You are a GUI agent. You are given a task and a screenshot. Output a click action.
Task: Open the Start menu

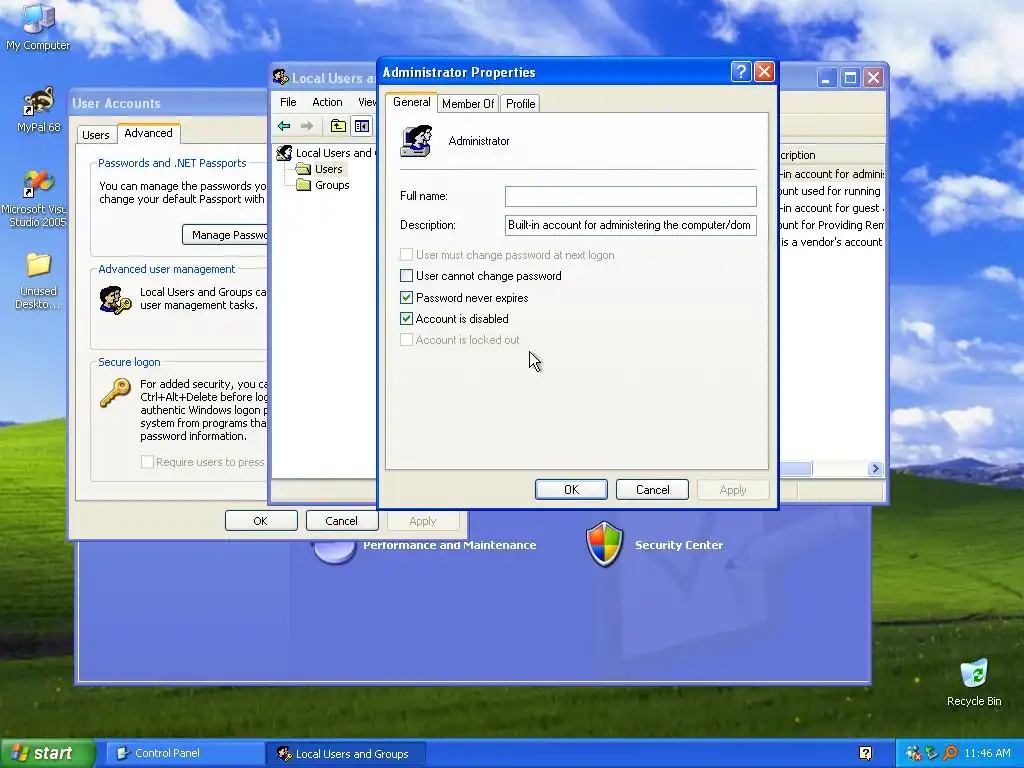(47, 754)
